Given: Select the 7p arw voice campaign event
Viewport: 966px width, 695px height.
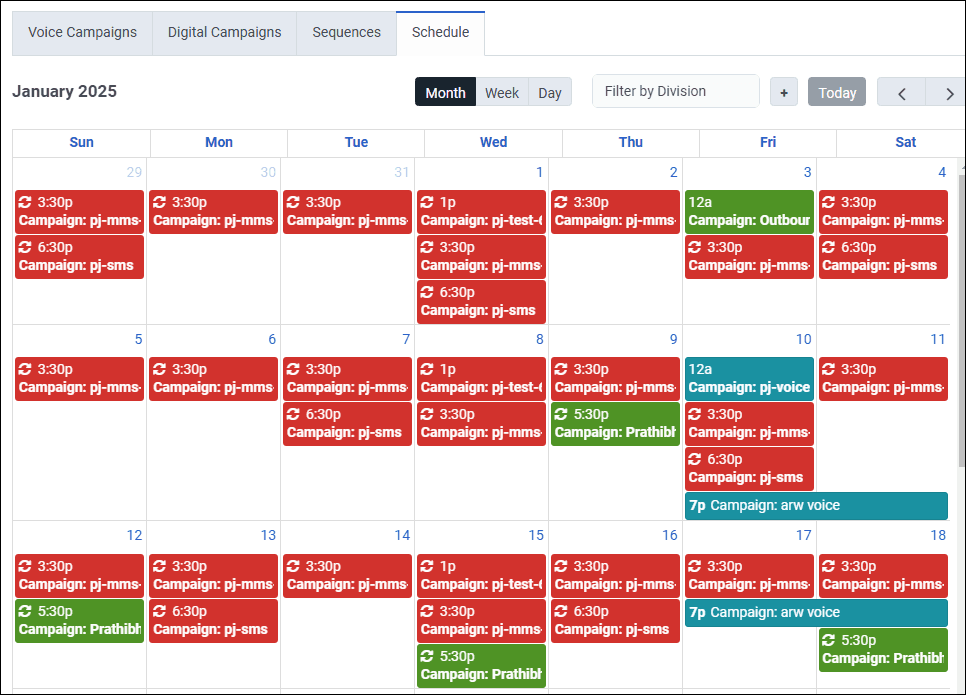Looking at the screenshot, I should tap(815, 505).
